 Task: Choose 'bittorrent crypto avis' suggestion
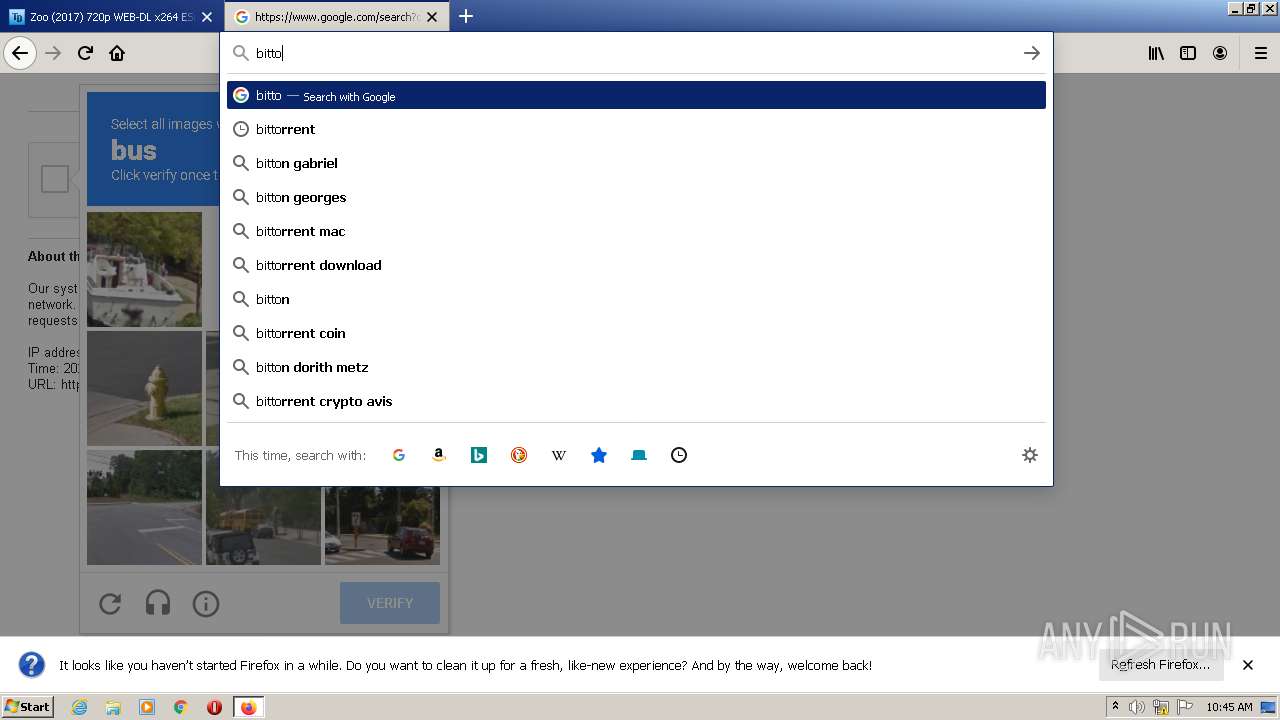(x=636, y=401)
